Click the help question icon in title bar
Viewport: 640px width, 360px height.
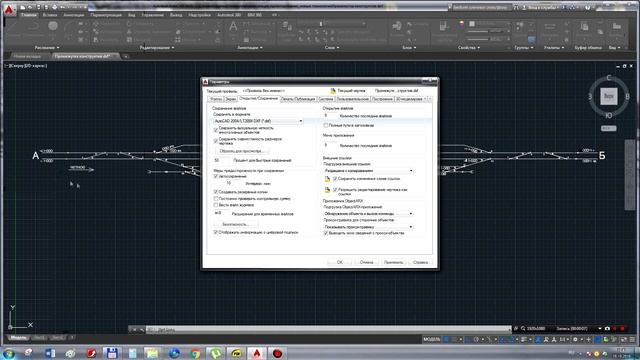click(587, 7)
